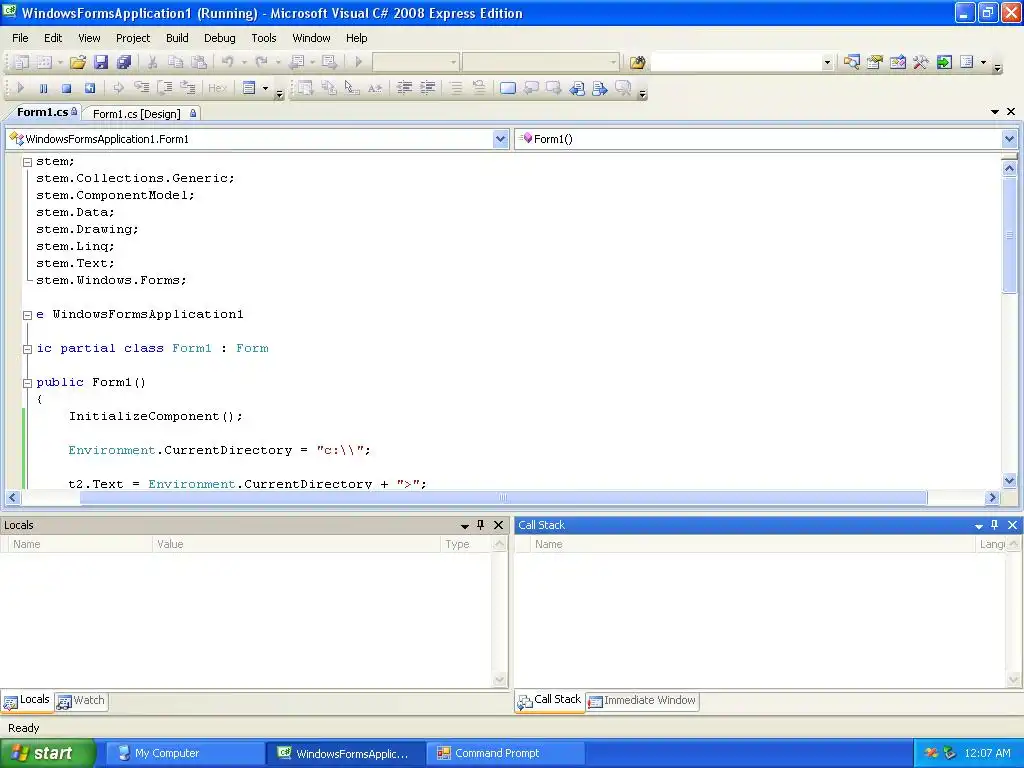Collapse the partial class Form1 block
1024x768 pixels.
(x=27, y=349)
